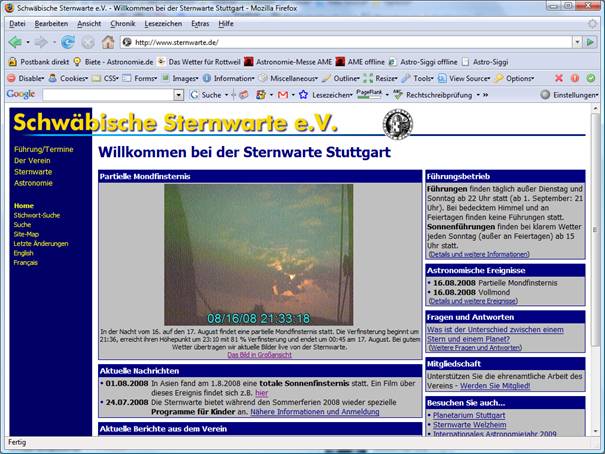Viewport: 605px width, 454px height.
Task: Click the highlighter icon next to Suche
Action: tap(243, 95)
